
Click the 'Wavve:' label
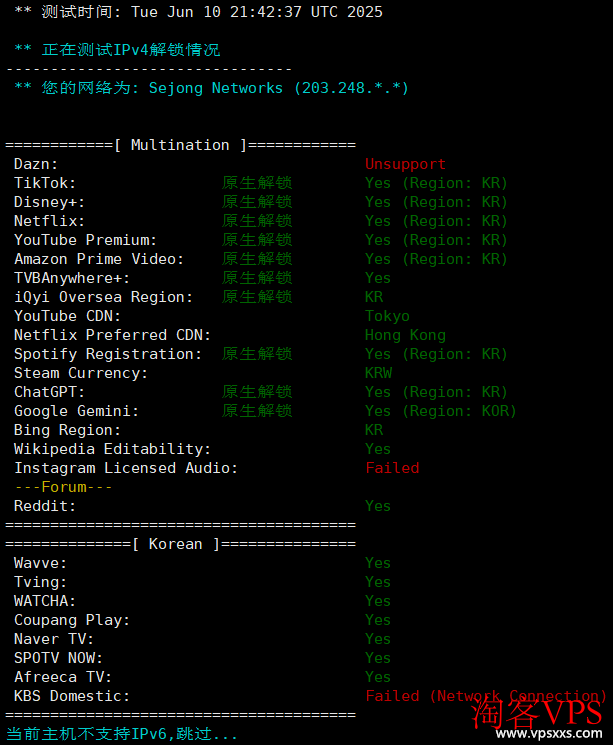point(40,563)
